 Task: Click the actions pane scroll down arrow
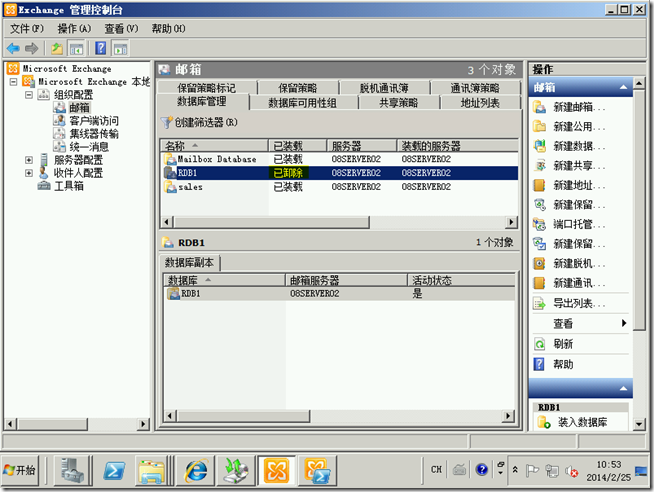click(x=639, y=424)
